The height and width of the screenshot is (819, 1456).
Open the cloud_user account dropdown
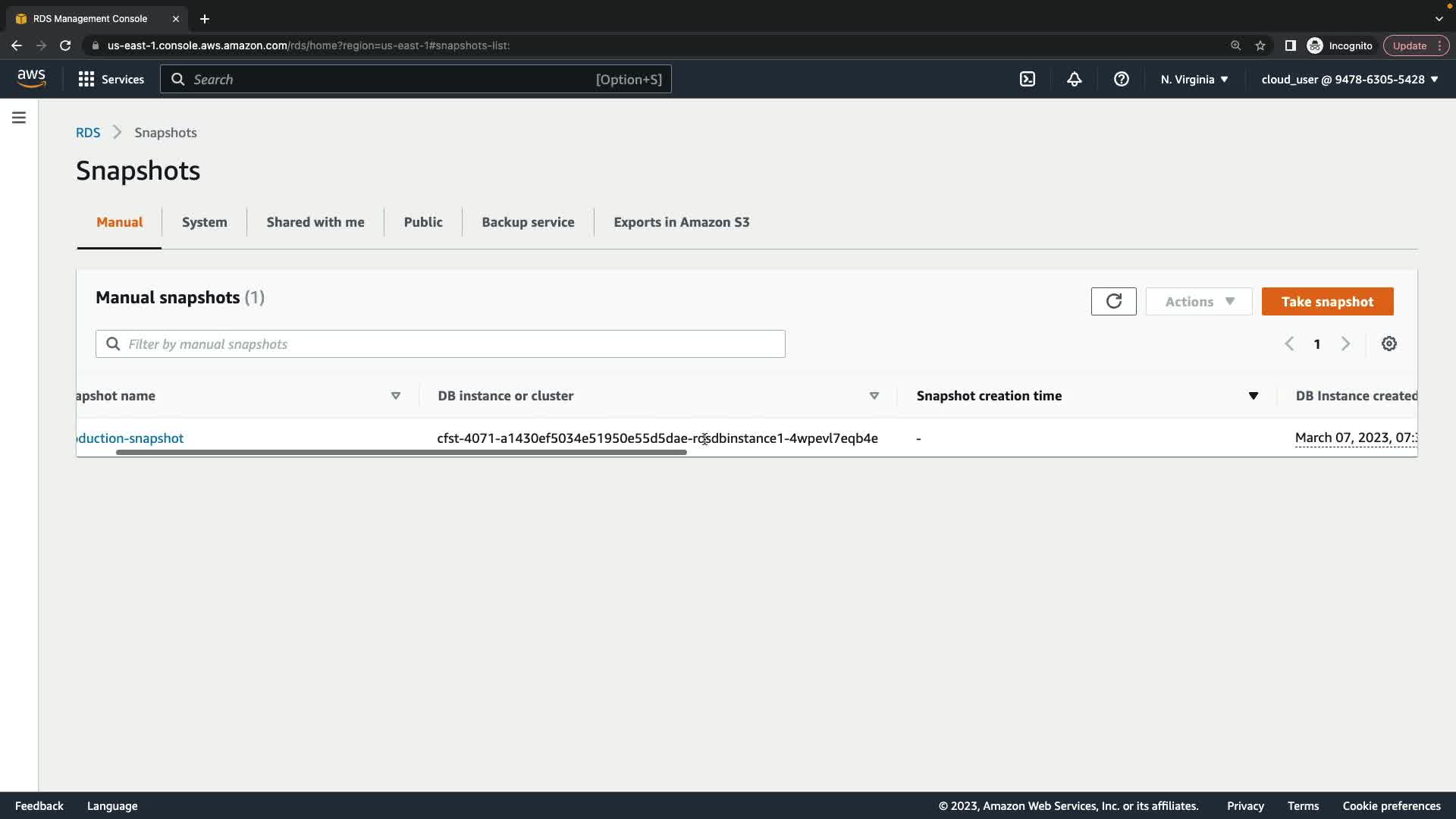[1349, 79]
